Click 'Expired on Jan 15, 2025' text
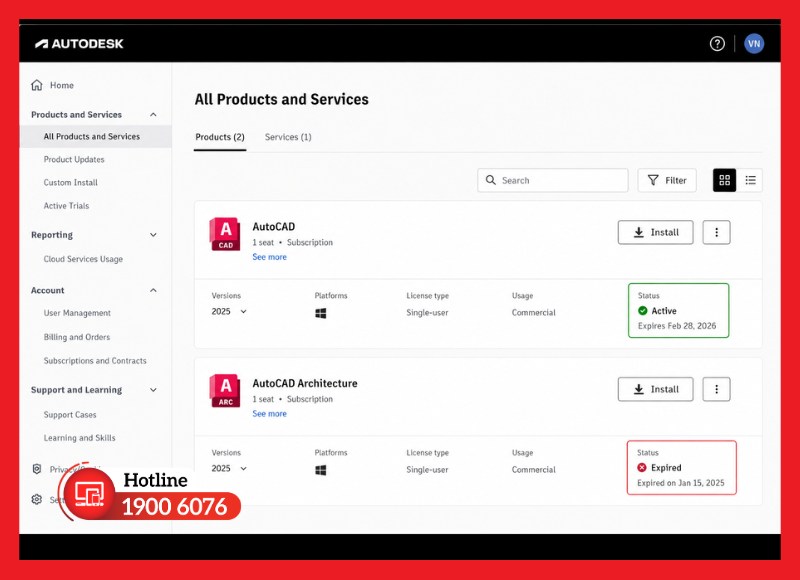The image size is (800, 580). [x=681, y=483]
